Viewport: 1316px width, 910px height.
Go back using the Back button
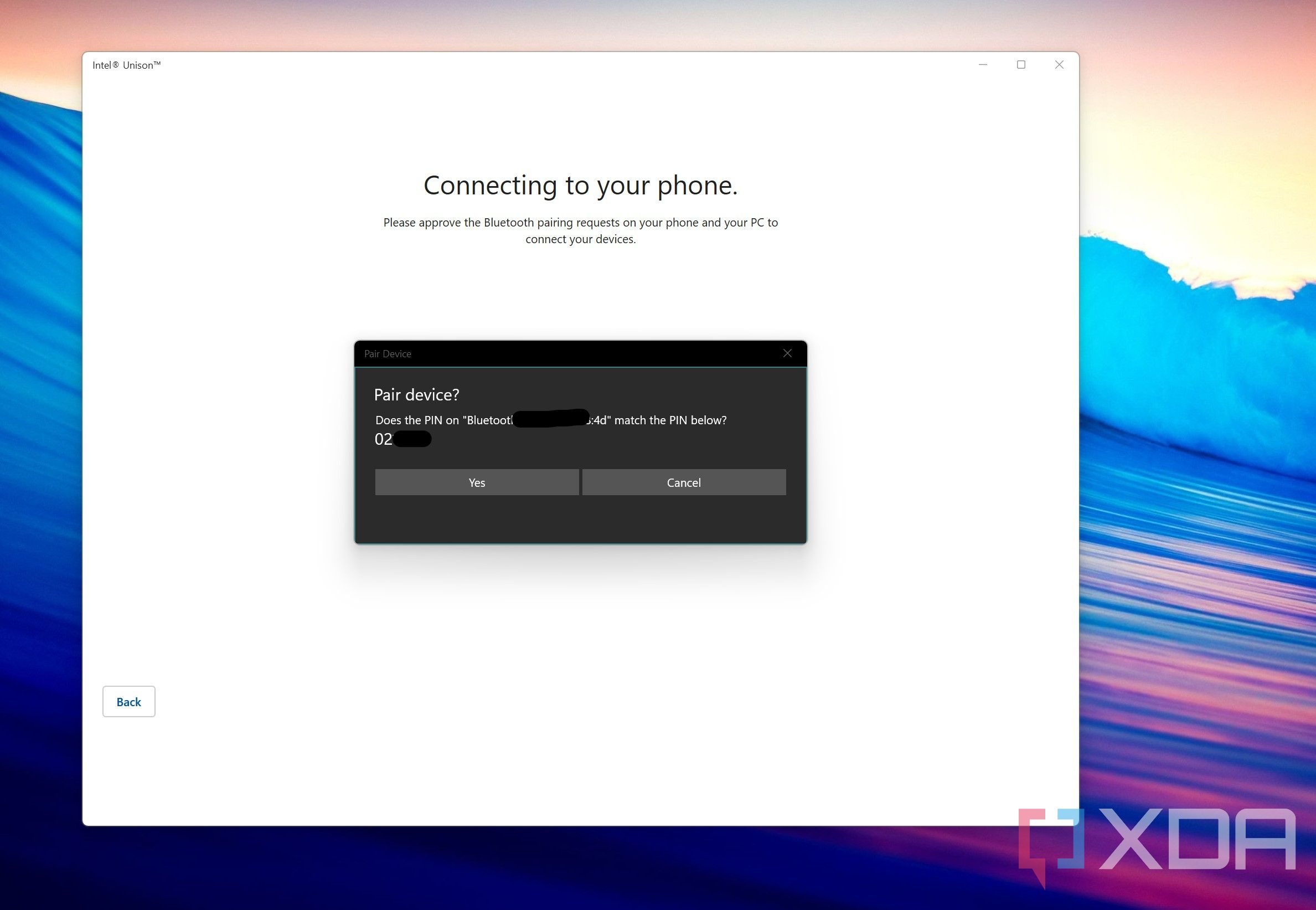click(129, 702)
